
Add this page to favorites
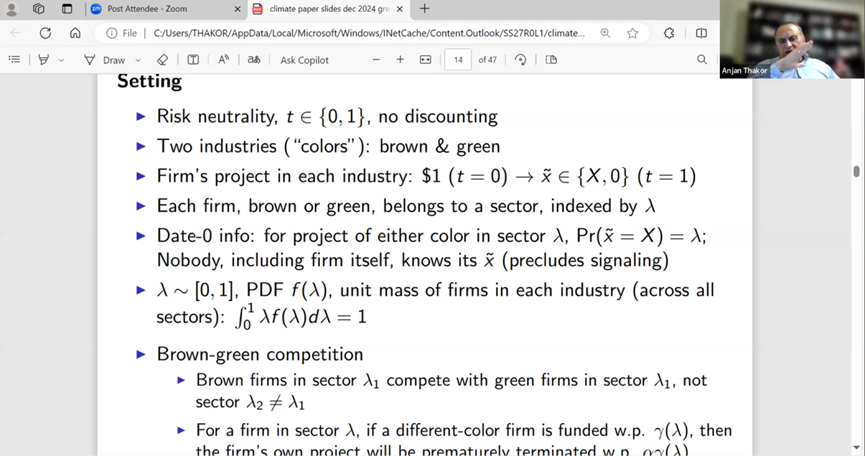coord(632,33)
